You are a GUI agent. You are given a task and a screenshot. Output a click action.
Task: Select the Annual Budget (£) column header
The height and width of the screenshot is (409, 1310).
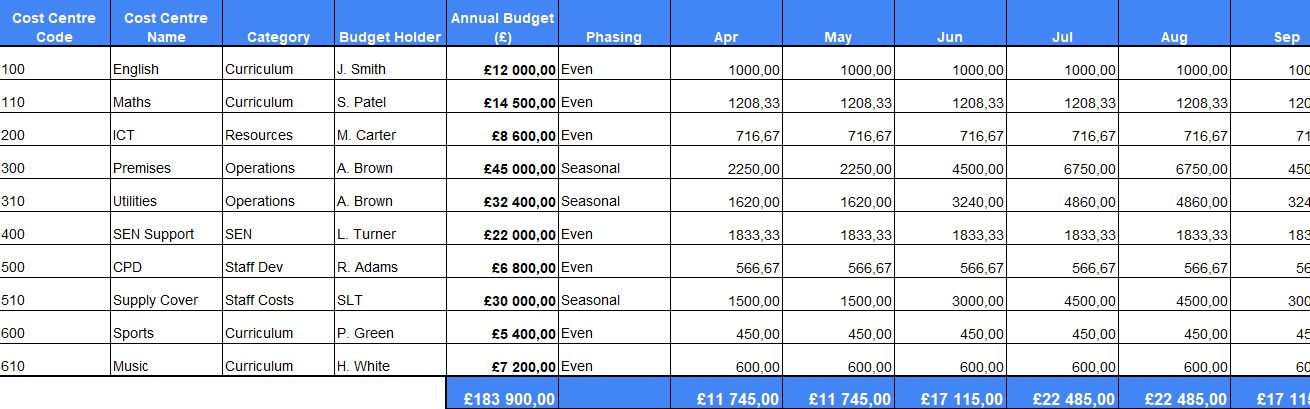(502, 27)
